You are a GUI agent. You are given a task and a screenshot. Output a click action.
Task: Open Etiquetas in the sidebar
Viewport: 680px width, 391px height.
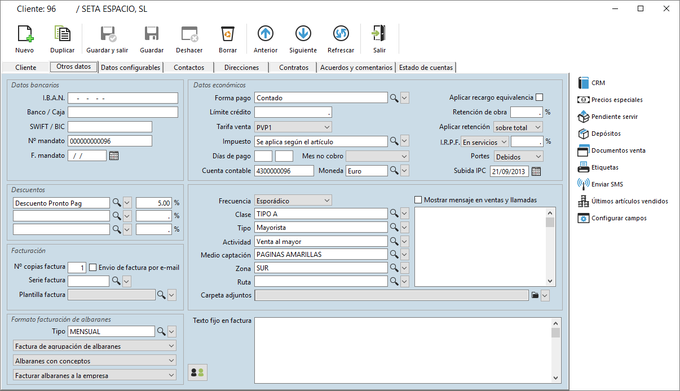tap(598, 167)
